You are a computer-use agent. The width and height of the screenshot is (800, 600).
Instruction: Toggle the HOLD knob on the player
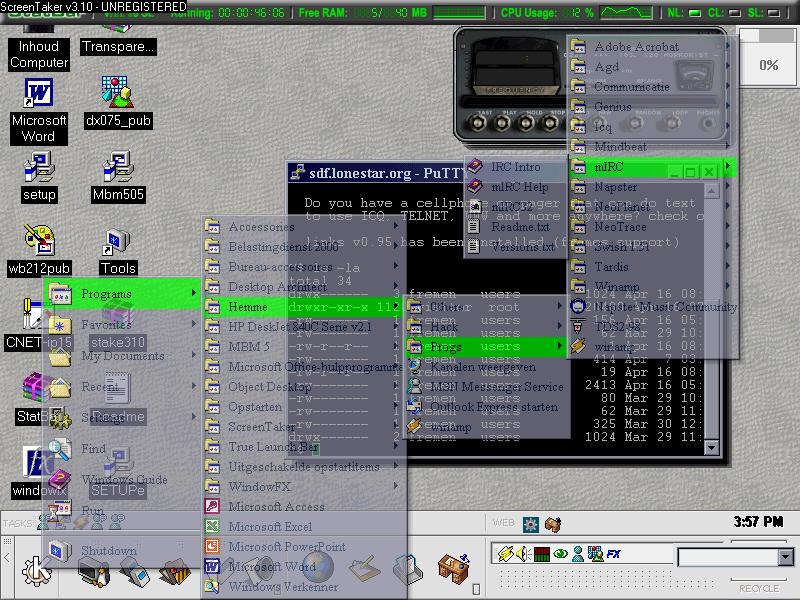pyautogui.click(x=526, y=123)
